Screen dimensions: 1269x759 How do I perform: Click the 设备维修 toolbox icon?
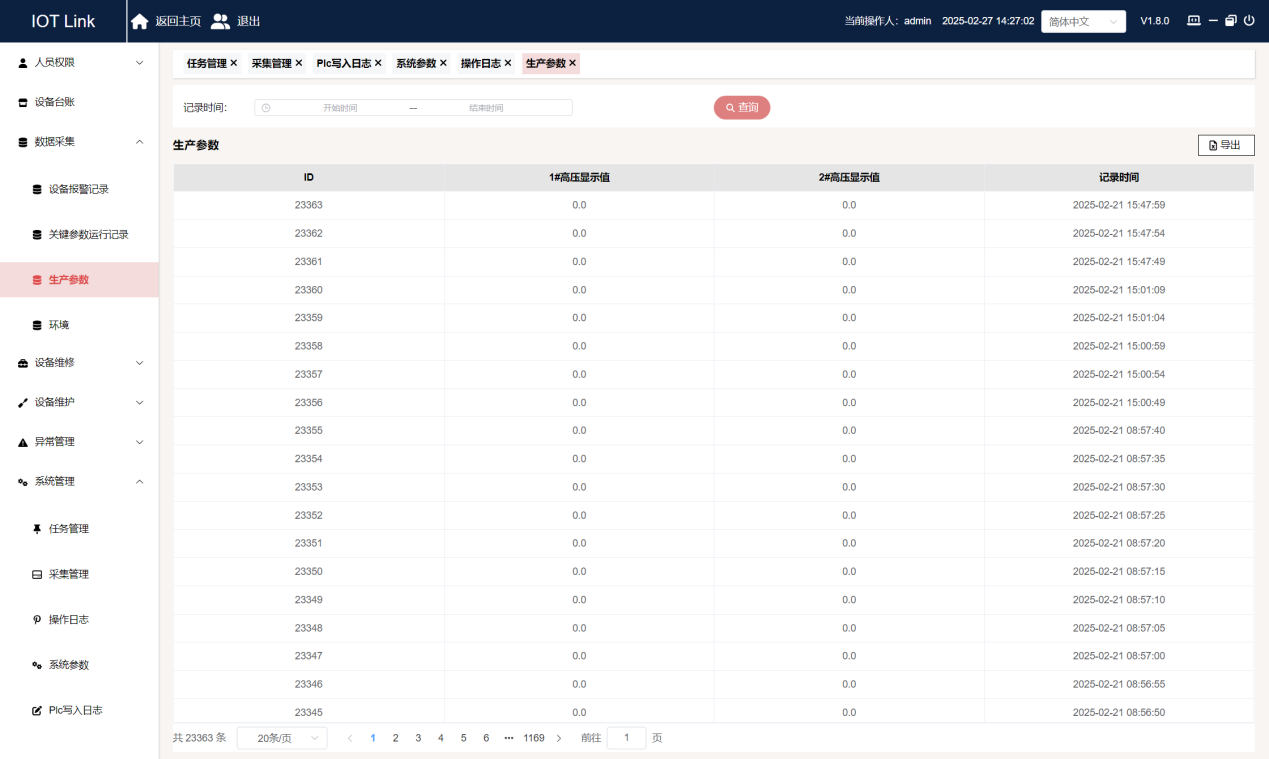tap(23, 363)
